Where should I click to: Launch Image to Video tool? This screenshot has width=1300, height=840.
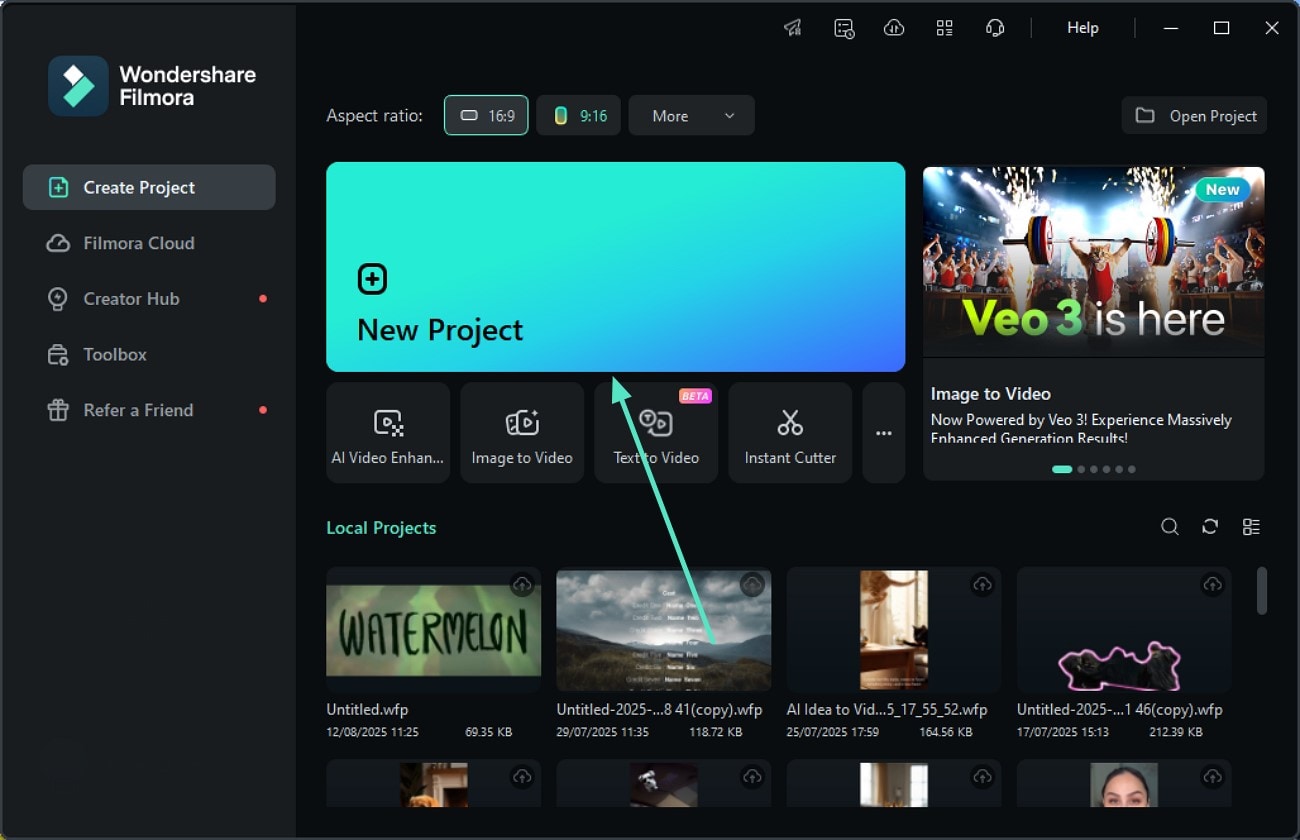(522, 433)
